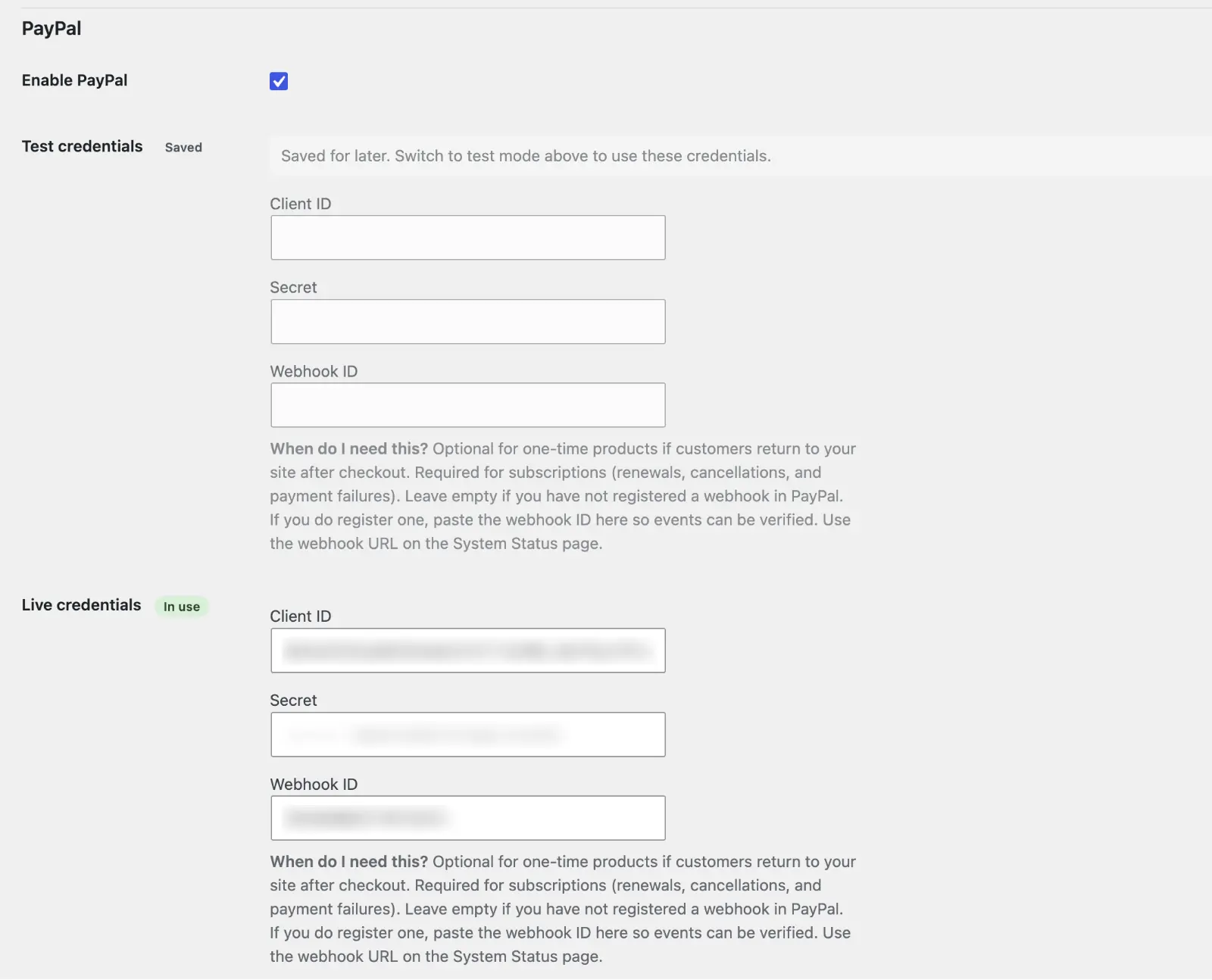Screen dimensions: 1212x980
Task: Click the Test credentials Secret field
Action: (468, 322)
